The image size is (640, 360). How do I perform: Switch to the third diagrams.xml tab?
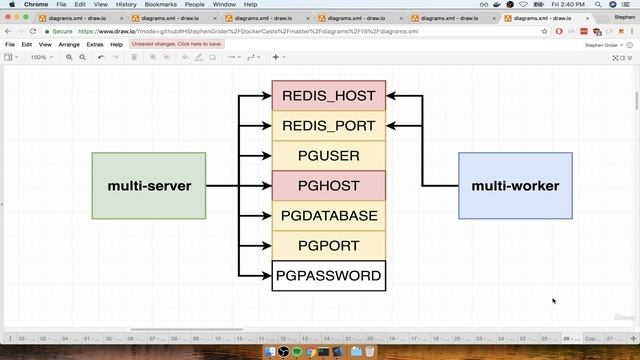point(267,18)
